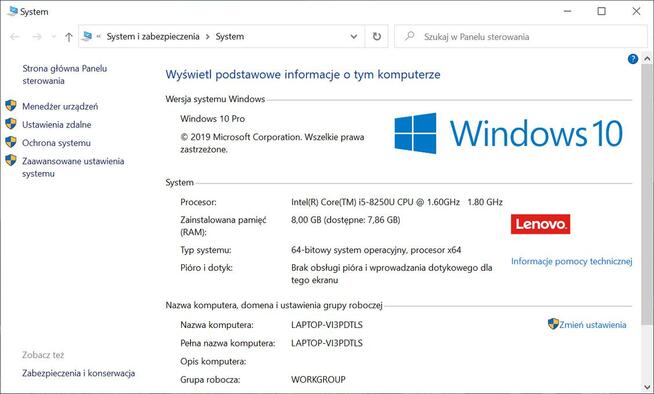The height and width of the screenshot is (394, 654).
Task: Click the Lenovo logo
Action: click(x=541, y=224)
